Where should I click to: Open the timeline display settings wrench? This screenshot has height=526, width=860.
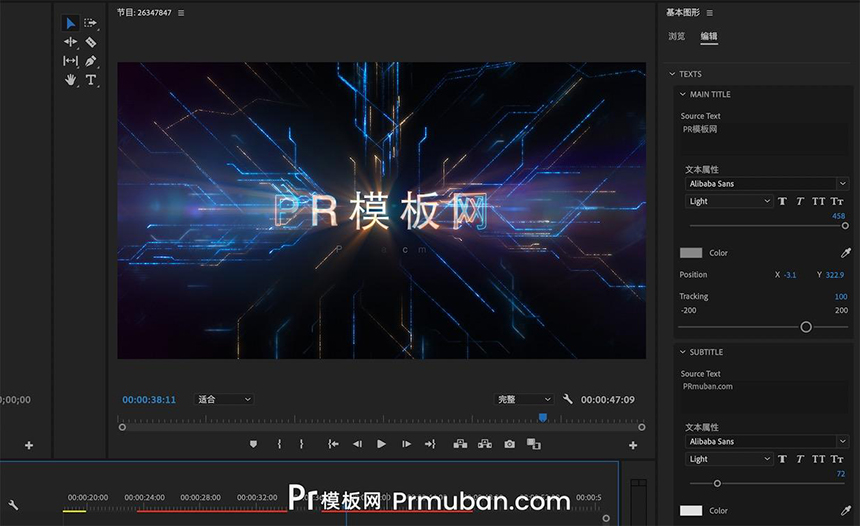coord(13,505)
